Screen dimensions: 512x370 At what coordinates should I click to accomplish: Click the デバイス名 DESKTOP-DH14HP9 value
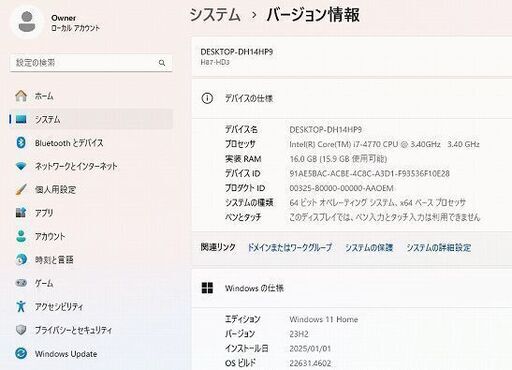pyautogui.click(x=325, y=129)
